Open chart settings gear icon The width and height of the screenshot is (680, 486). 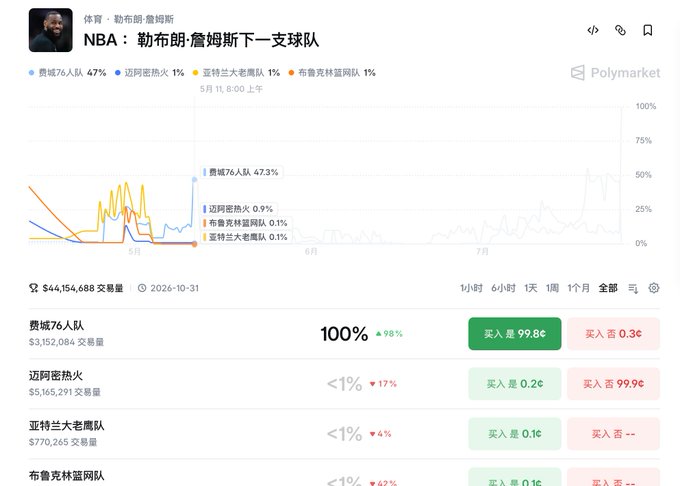[x=654, y=288]
